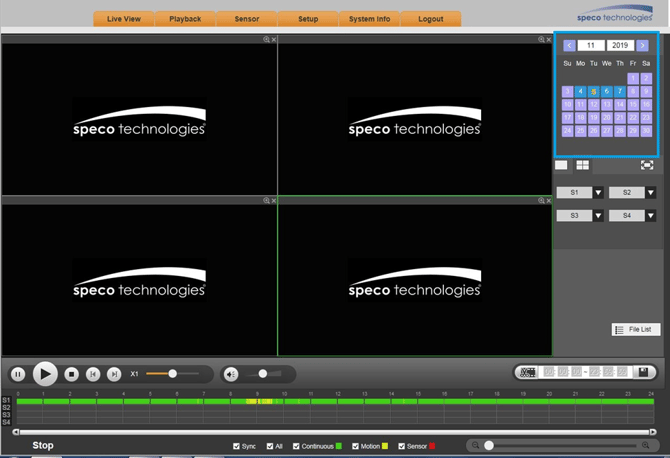Select the S4 channel button
This screenshot has height=458, width=670.
click(x=626, y=216)
